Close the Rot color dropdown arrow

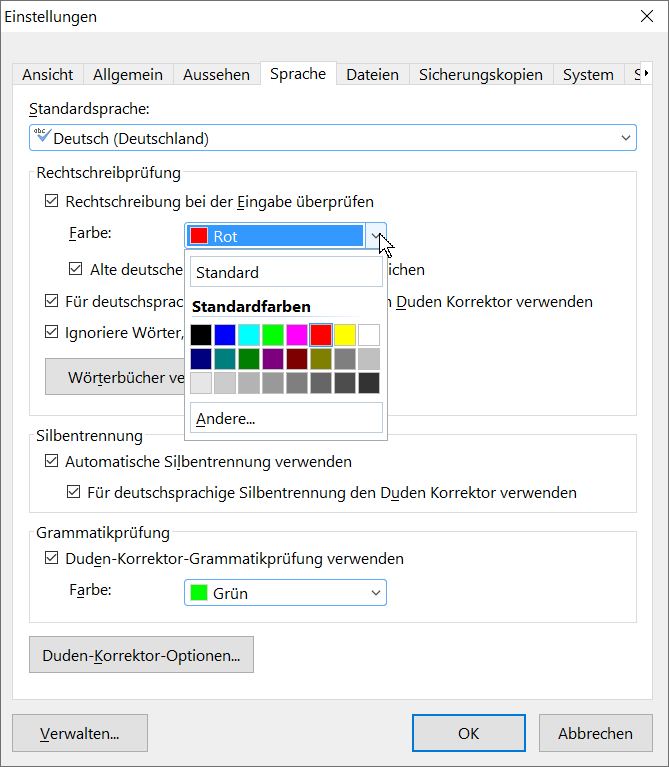pyautogui.click(x=375, y=236)
